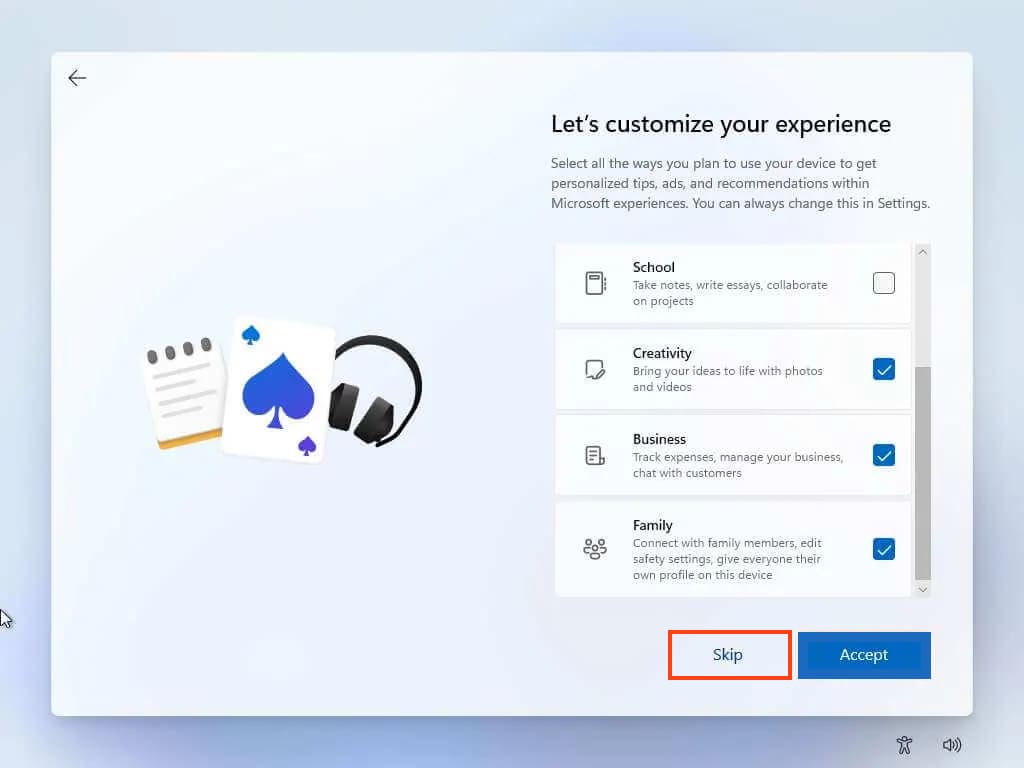Click the Business document icon
Image resolution: width=1024 pixels, height=768 pixels.
[595, 455]
